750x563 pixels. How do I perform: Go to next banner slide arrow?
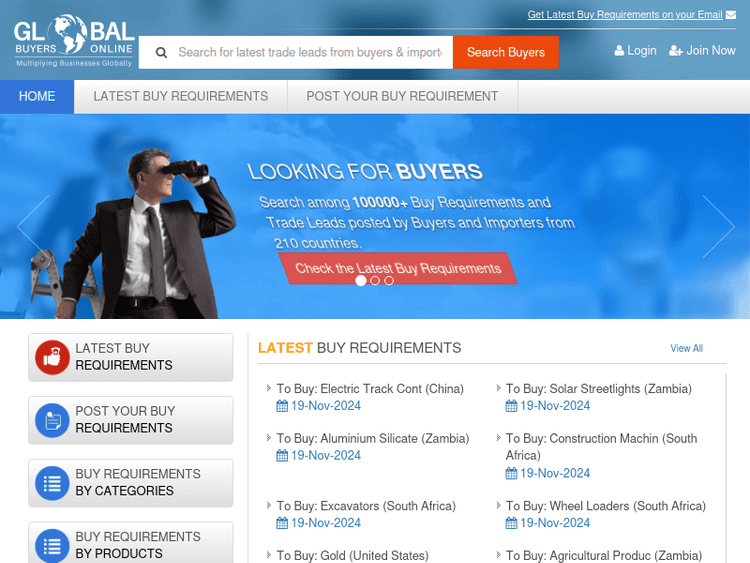(x=718, y=226)
